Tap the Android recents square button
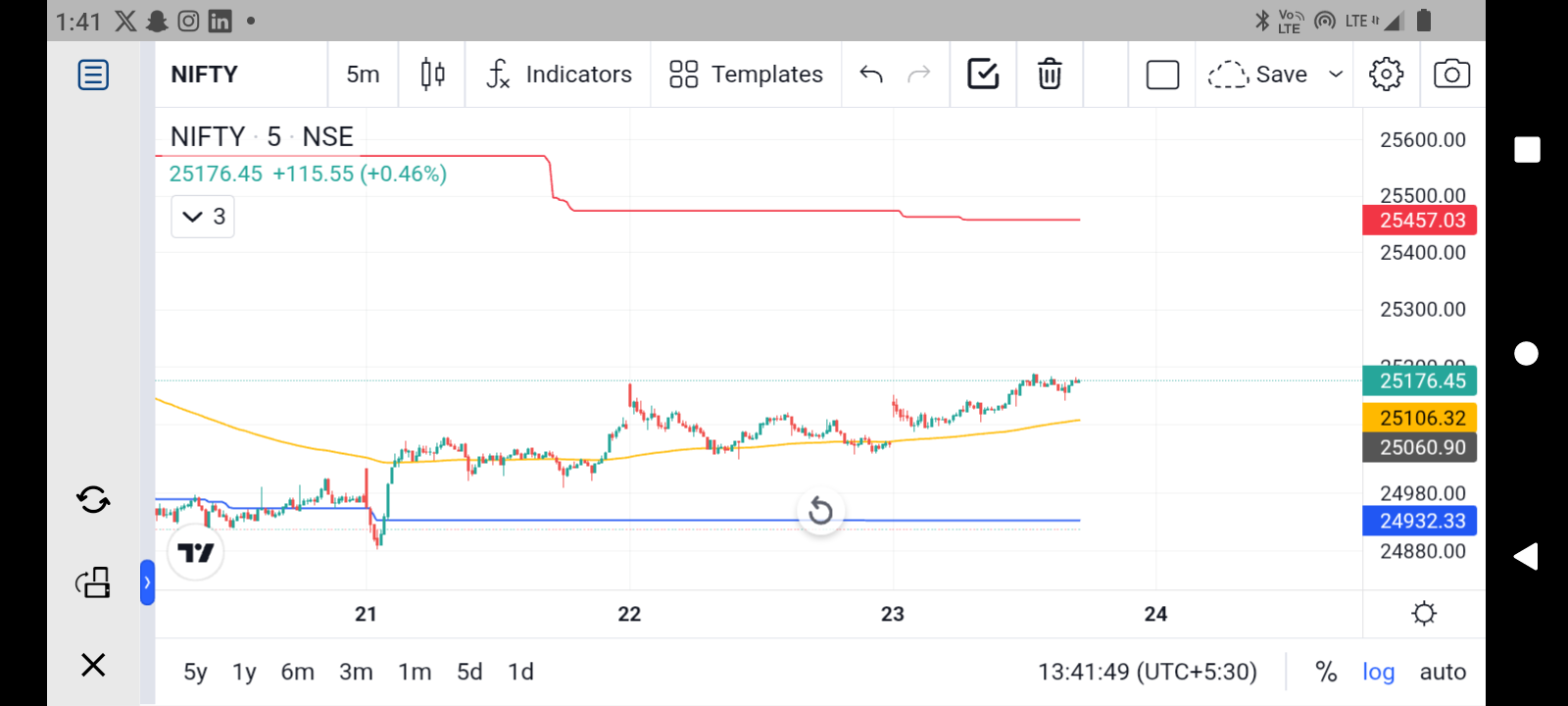The height and width of the screenshot is (706, 1568). pyautogui.click(x=1527, y=150)
